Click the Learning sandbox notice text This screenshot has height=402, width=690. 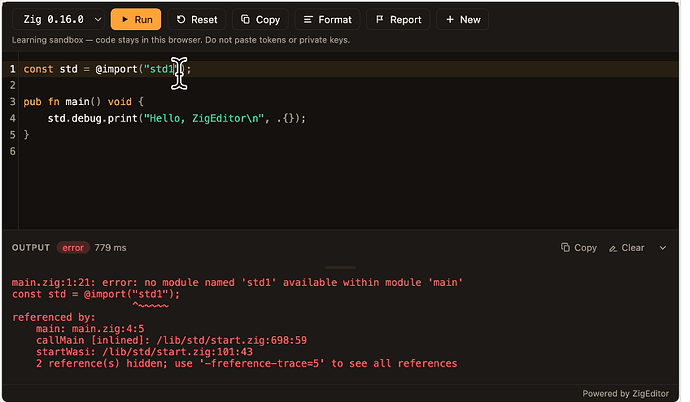click(181, 40)
